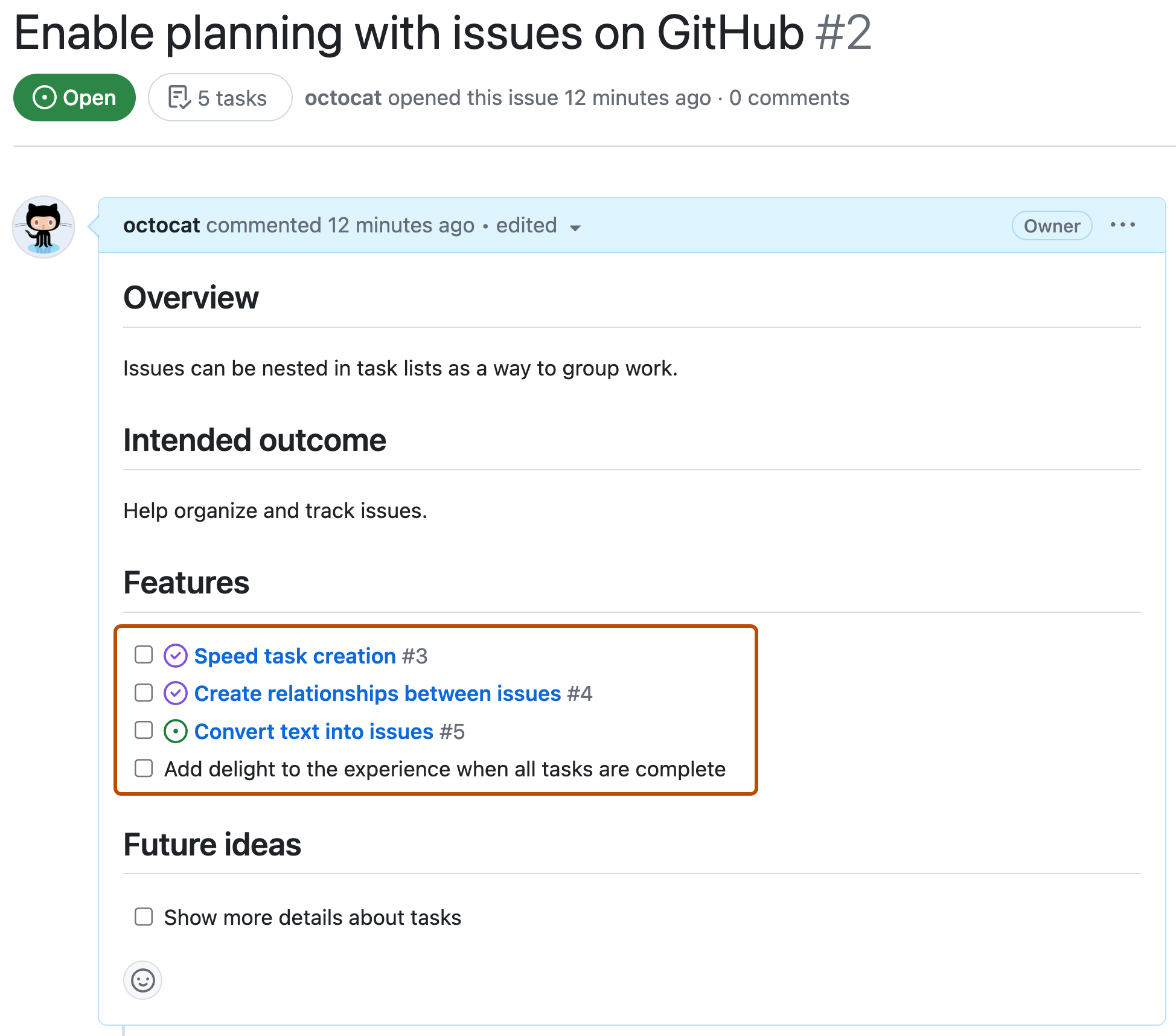The height and width of the screenshot is (1036, 1176).
Task: Click the octocat username in the comment header
Action: [161, 225]
